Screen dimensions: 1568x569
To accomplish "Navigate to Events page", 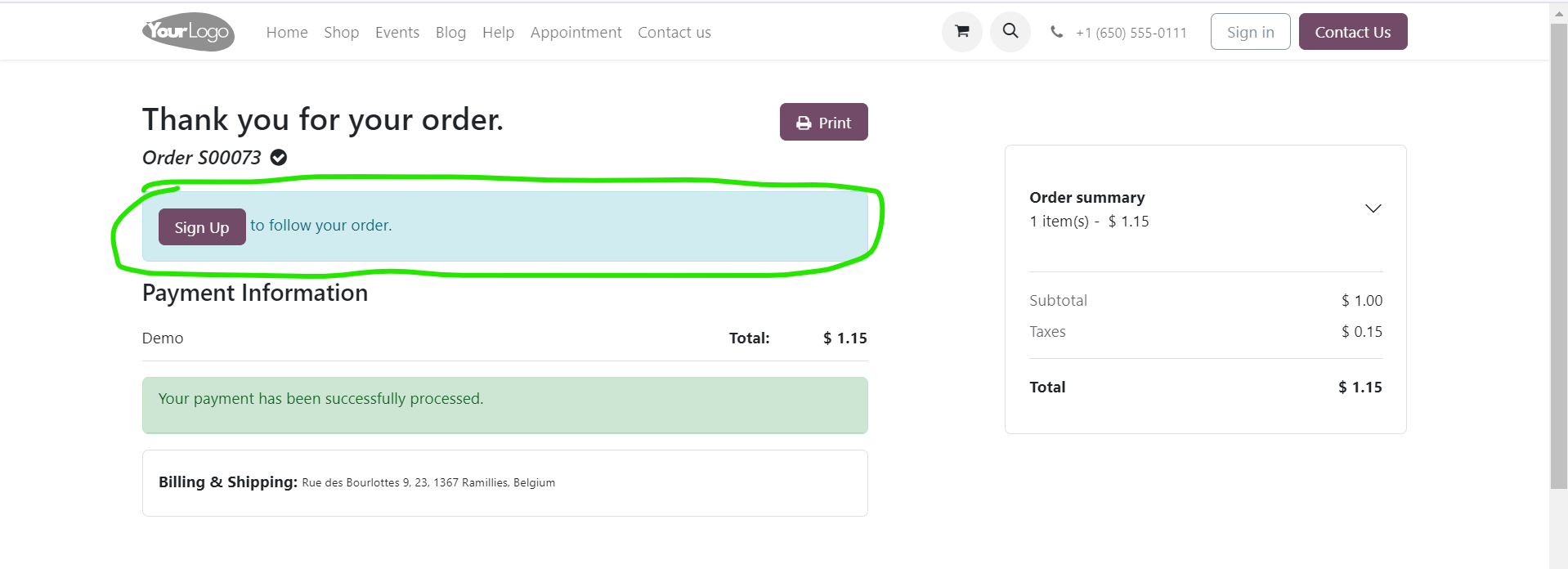I will click(x=397, y=33).
